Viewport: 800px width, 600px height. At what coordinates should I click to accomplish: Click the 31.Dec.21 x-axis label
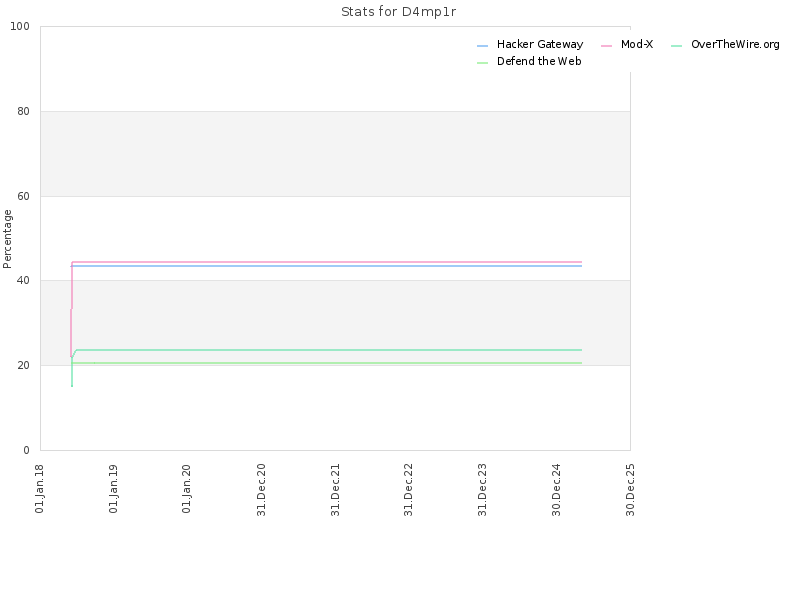tap(335, 490)
